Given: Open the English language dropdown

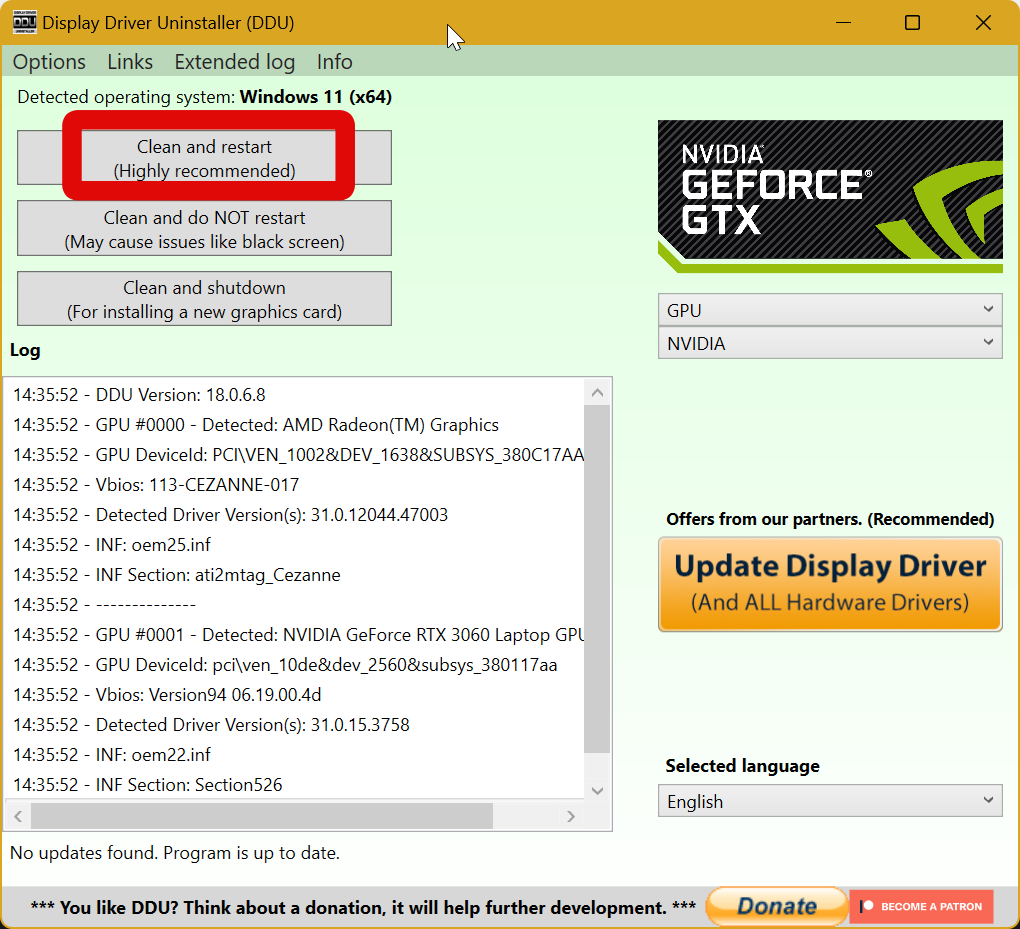Looking at the screenshot, I should (x=829, y=801).
